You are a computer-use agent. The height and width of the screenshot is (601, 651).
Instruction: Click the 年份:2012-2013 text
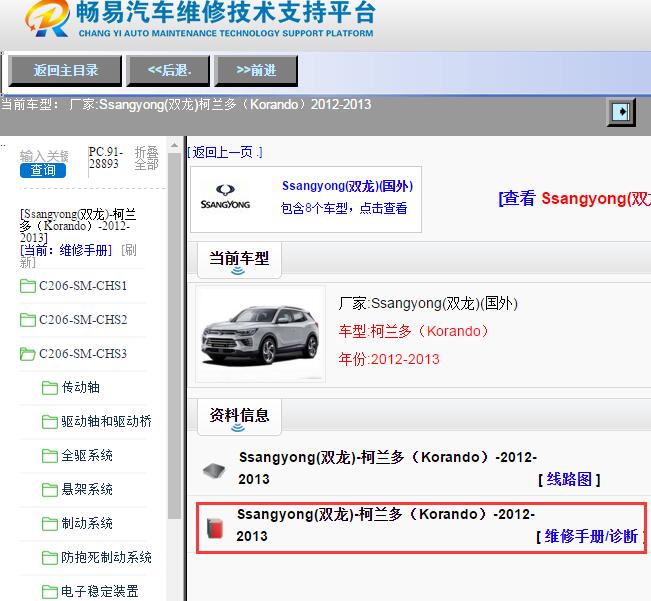tap(389, 359)
